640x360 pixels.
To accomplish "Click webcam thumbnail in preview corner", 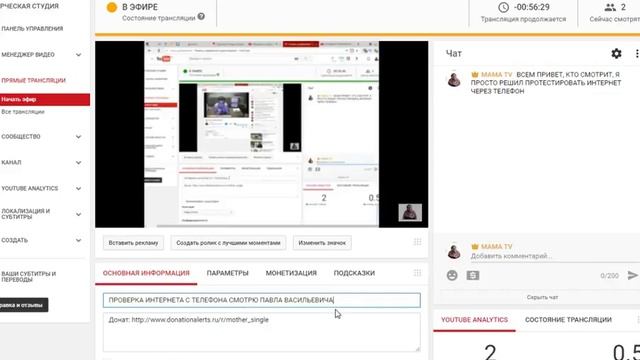I will coord(410,213).
